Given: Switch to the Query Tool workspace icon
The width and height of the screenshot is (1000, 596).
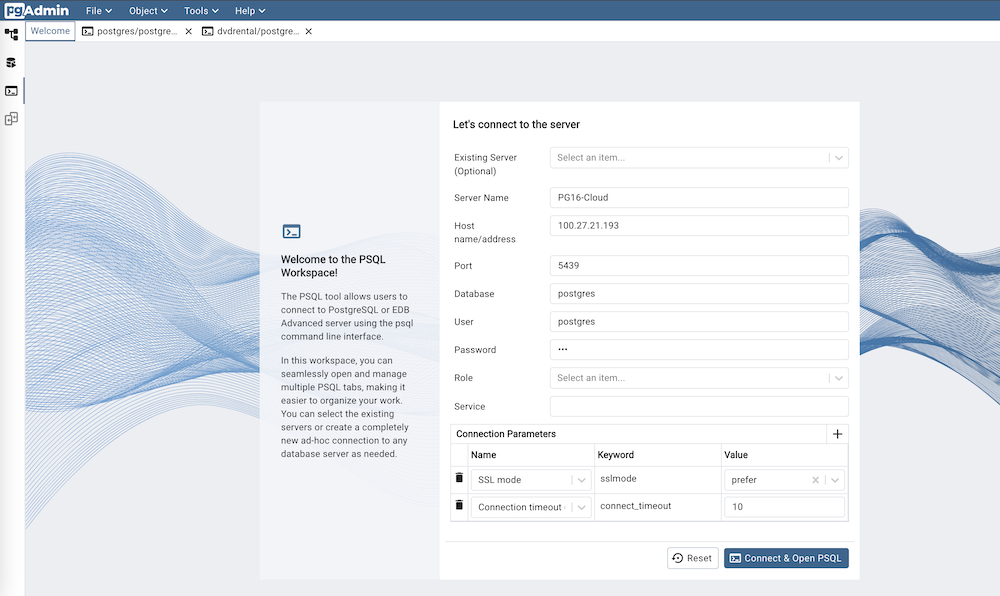Looking at the screenshot, I should coord(11,62).
